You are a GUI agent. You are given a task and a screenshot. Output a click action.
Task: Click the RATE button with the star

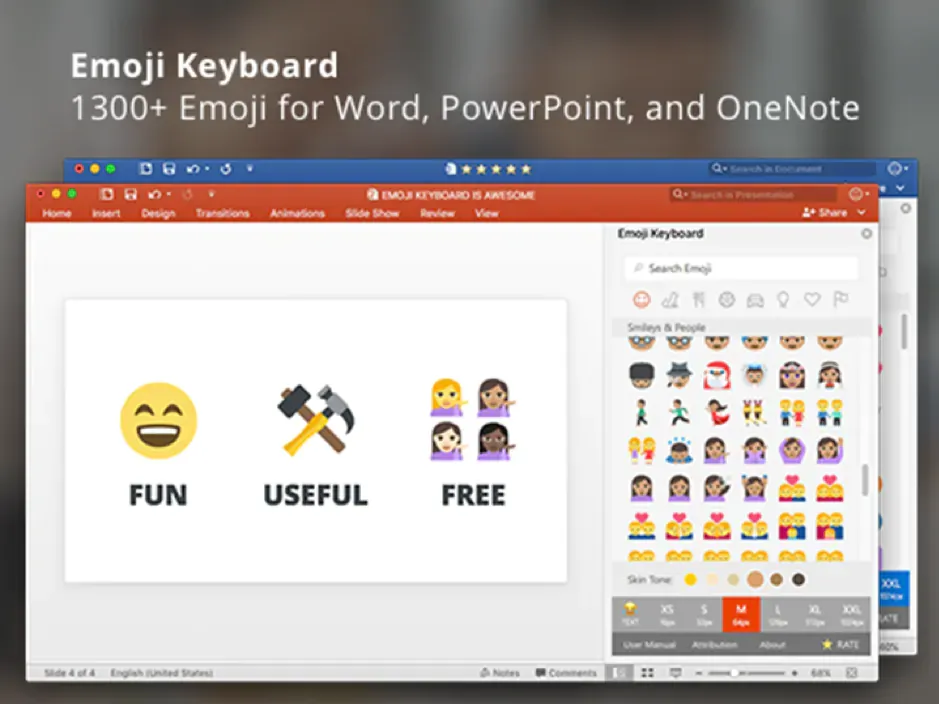pyautogui.click(x=840, y=645)
